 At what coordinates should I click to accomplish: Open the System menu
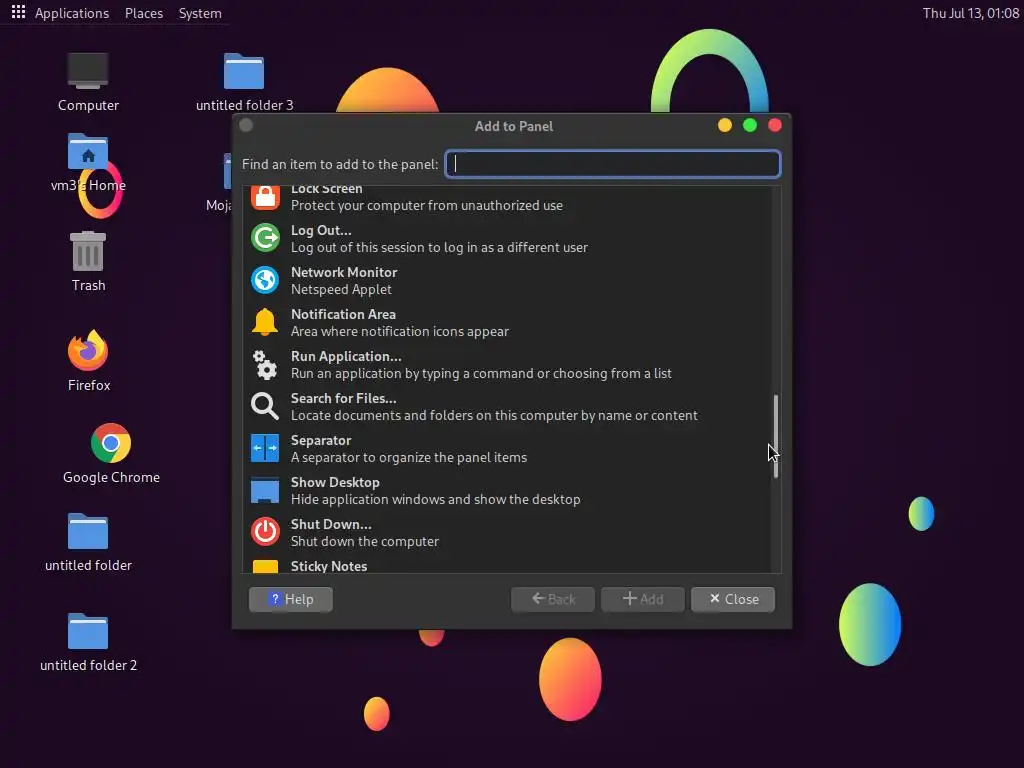tap(200, 13)
